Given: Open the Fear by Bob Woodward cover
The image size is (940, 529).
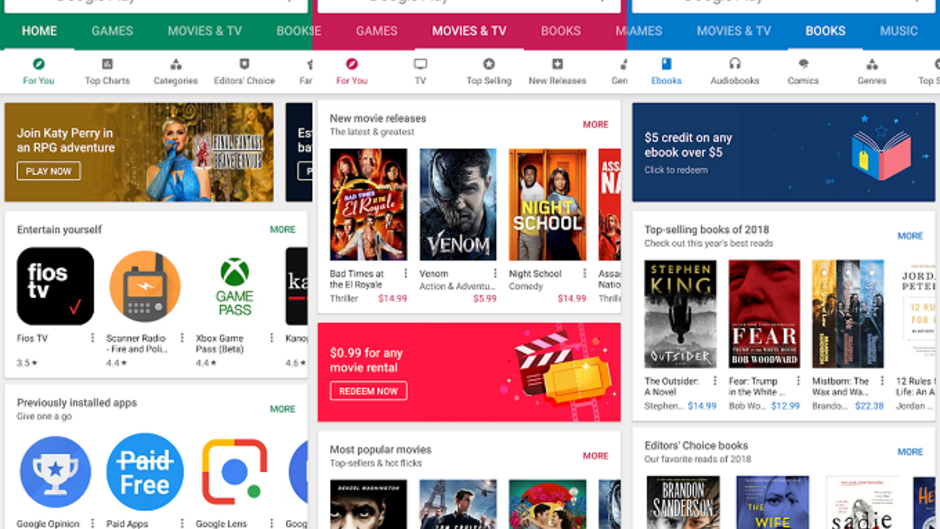Looking at the screenshot, I should [764, 314].
